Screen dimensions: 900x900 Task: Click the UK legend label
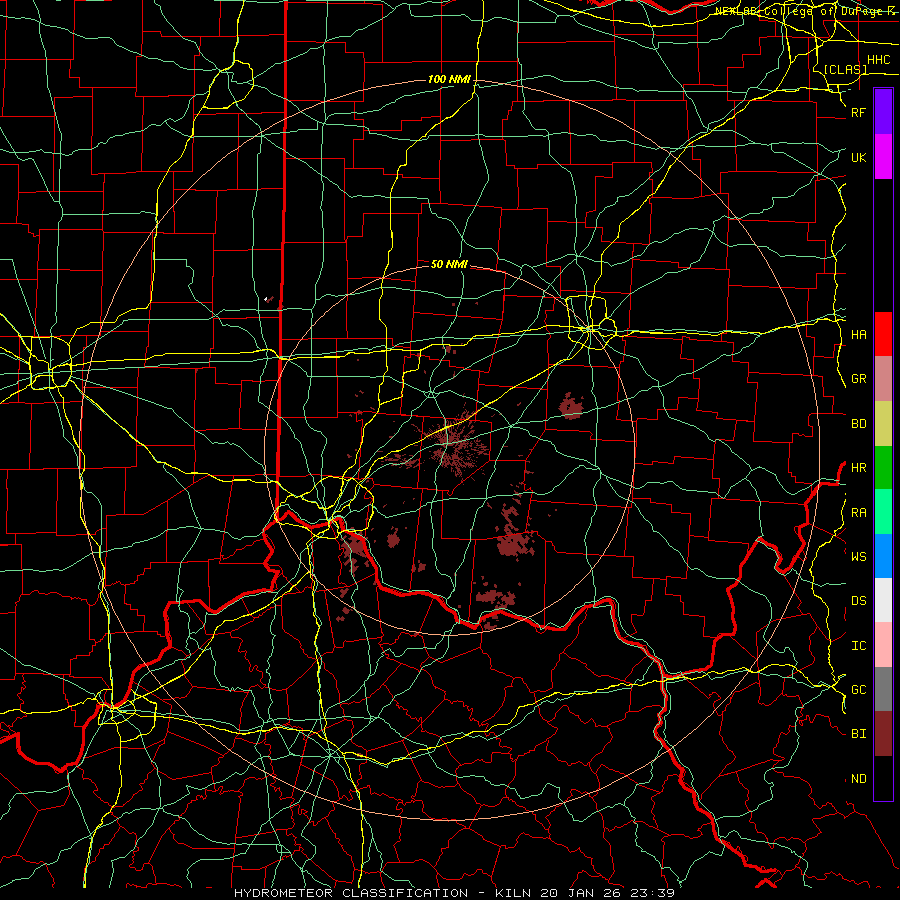[858, 157]
